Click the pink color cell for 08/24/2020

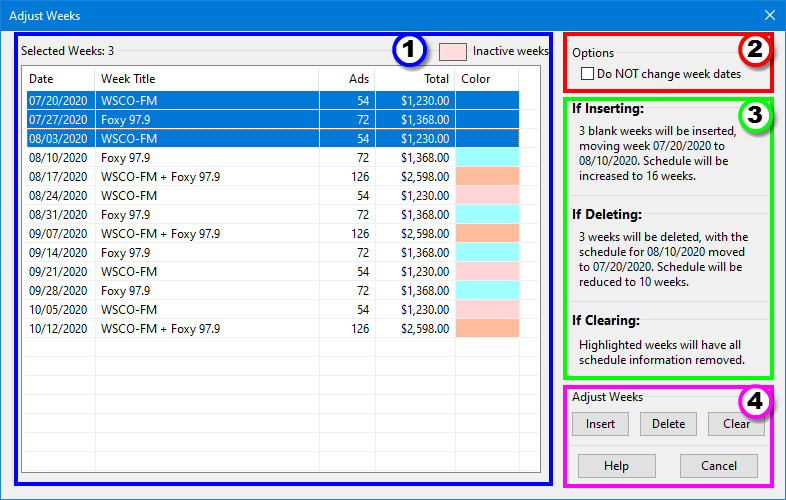tap(487, 196)
